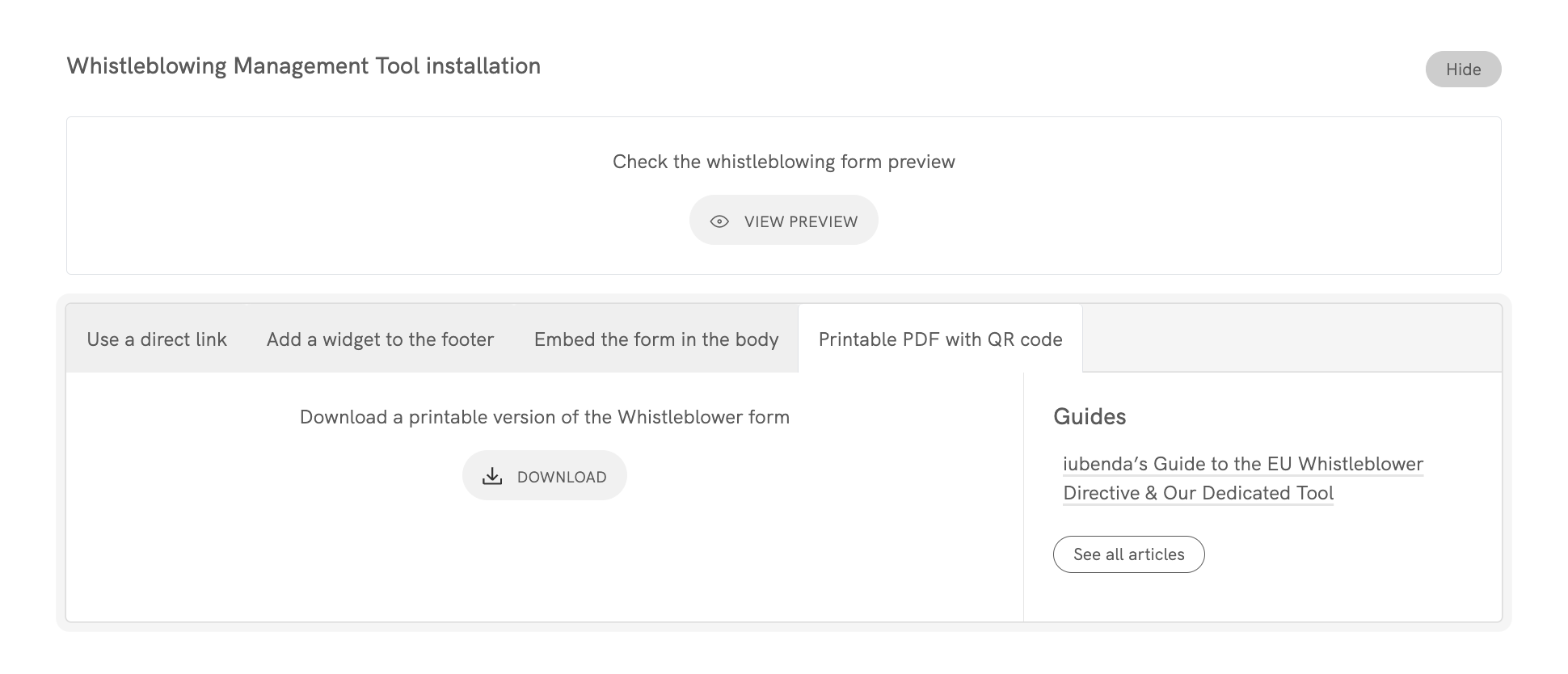
Task: Click the Check the whistleblowing form preview text
Action: pos(783,162)
